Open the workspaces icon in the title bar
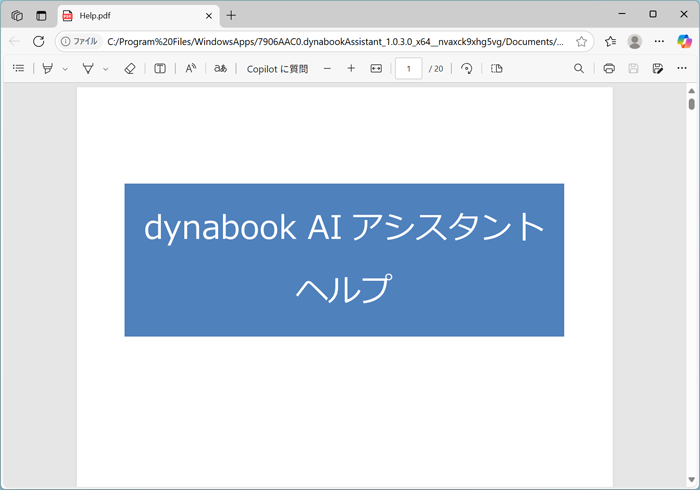The height and width of the screenshot is (490, 700). pos(17,16)
